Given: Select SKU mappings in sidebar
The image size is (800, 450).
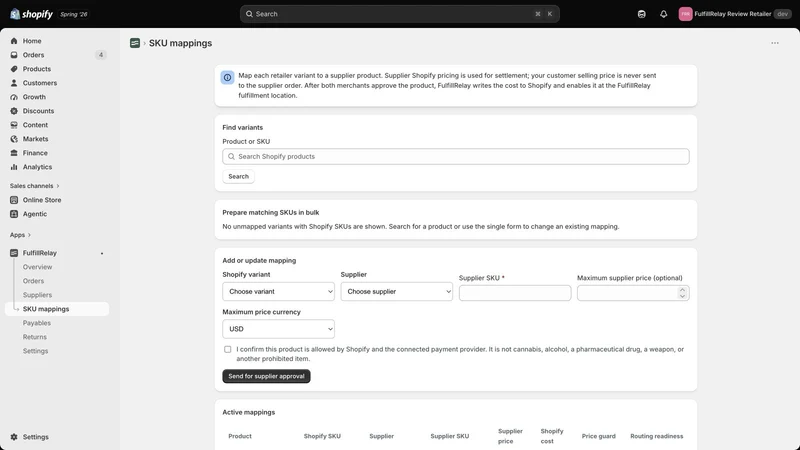Looking at the screenshot, I should click(x=57, y=309).
